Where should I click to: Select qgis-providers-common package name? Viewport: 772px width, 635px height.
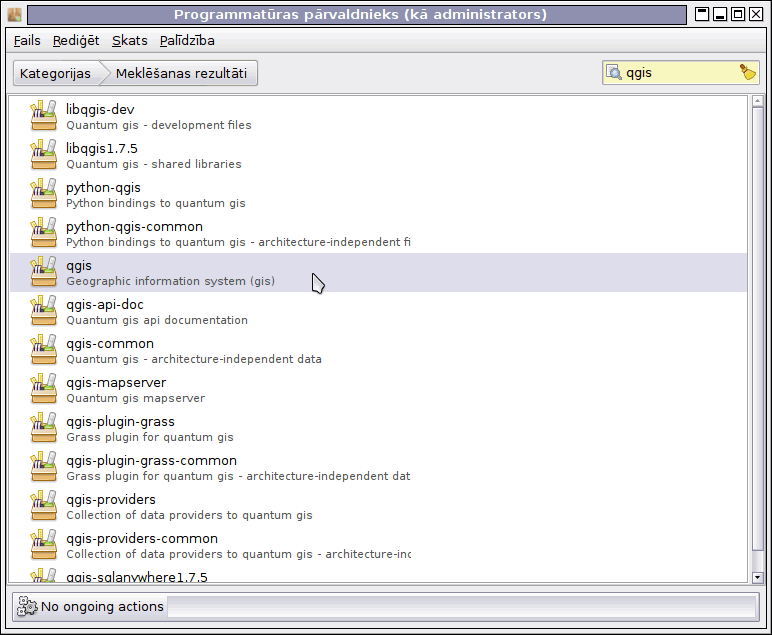point(142,539)
